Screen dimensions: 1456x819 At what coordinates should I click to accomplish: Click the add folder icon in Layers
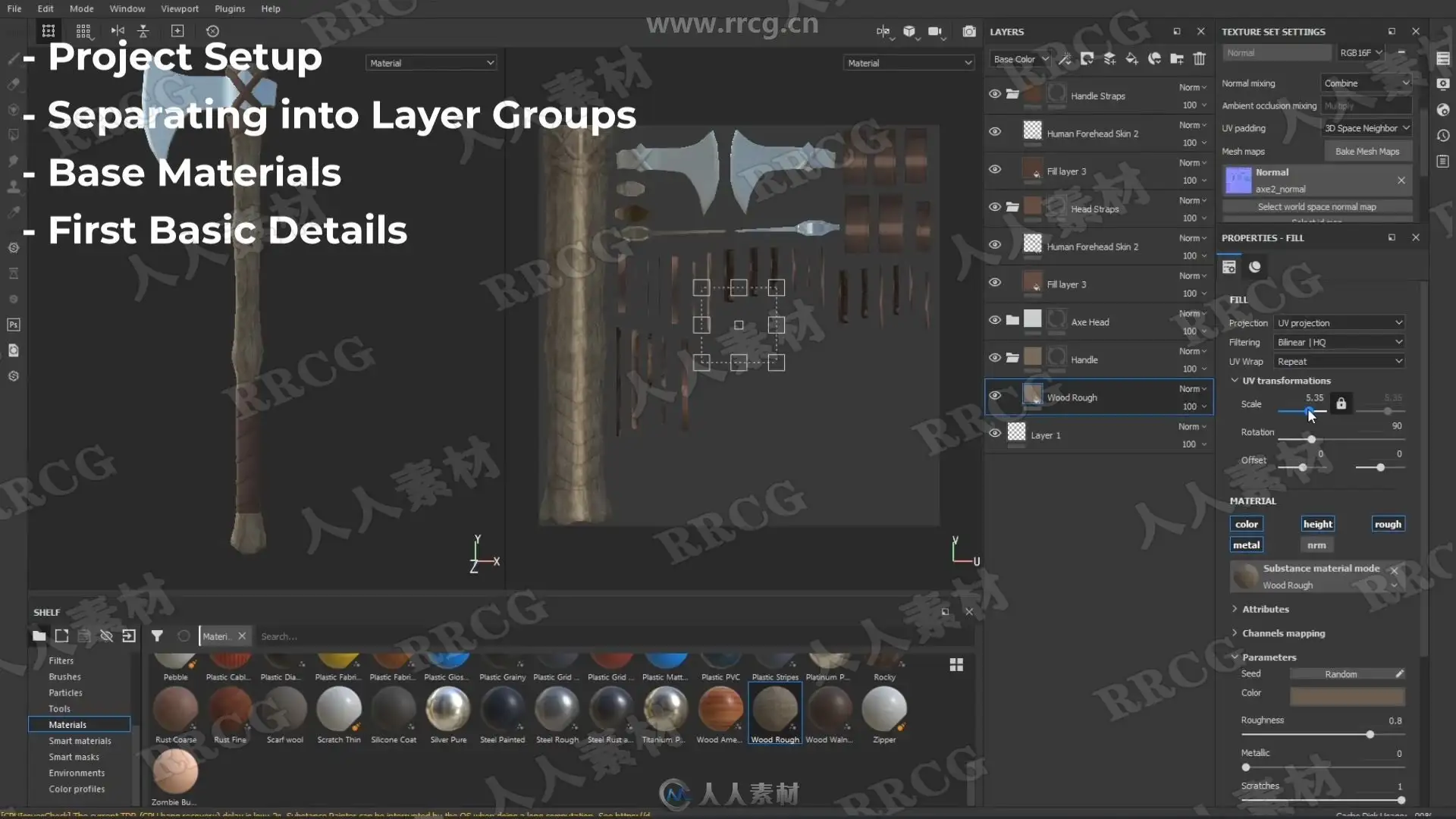pos(1177,59)
